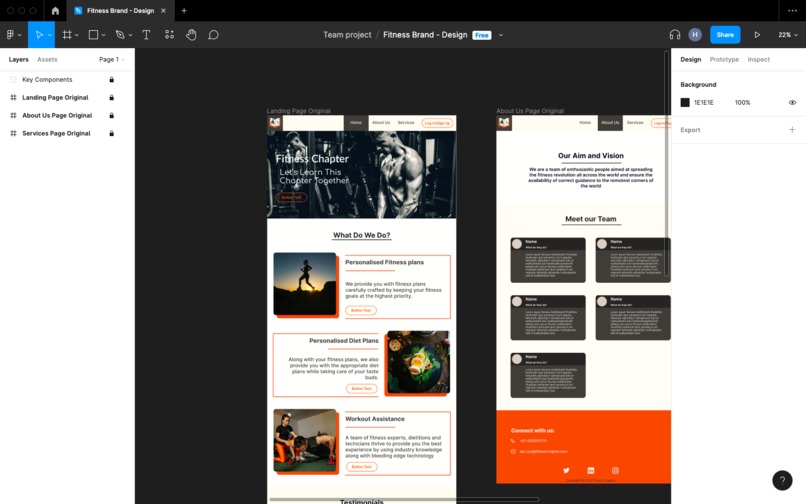Click the Fitness Brand - Design file title
This screenshot has height=504, width=806.
tap(425, 34)
